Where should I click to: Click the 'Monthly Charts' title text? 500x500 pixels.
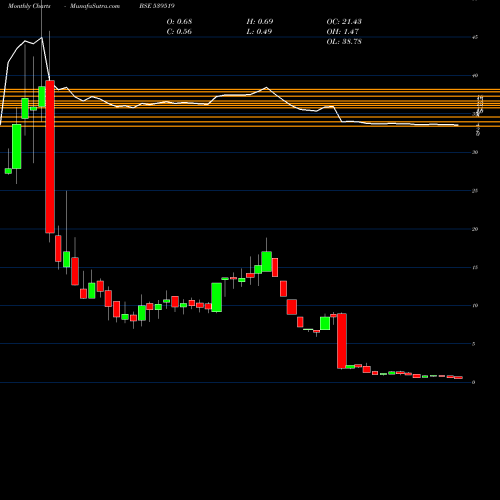(x=29, y=6)
